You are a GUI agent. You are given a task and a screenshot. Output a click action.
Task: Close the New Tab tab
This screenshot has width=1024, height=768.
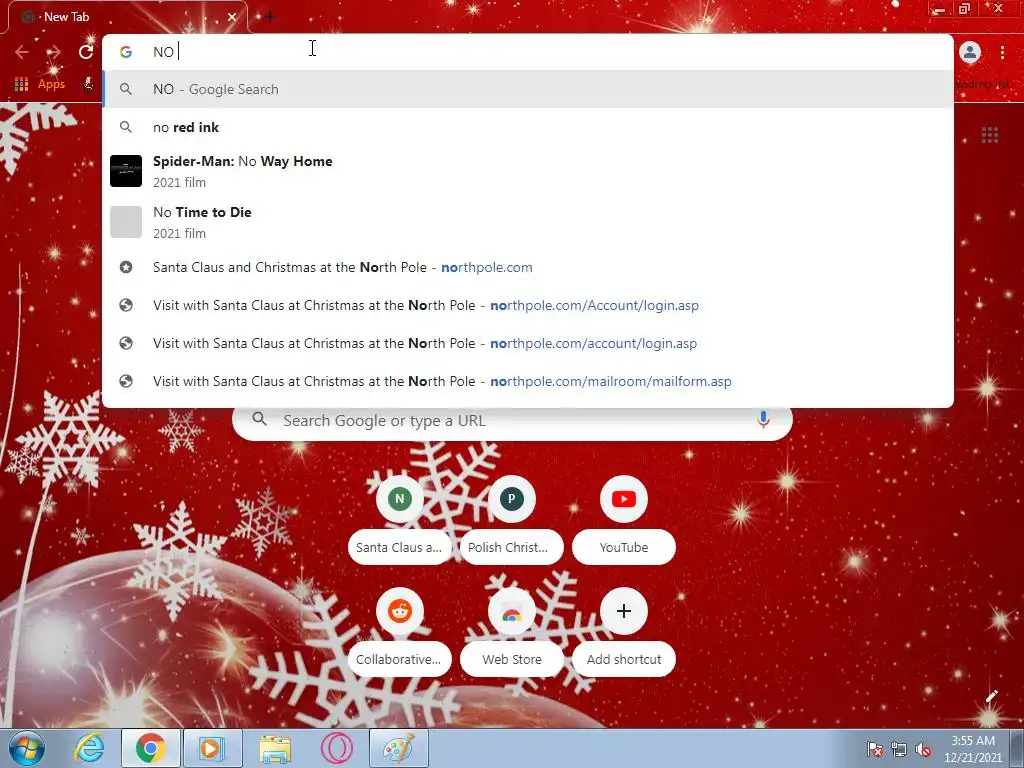coord(232,17)
